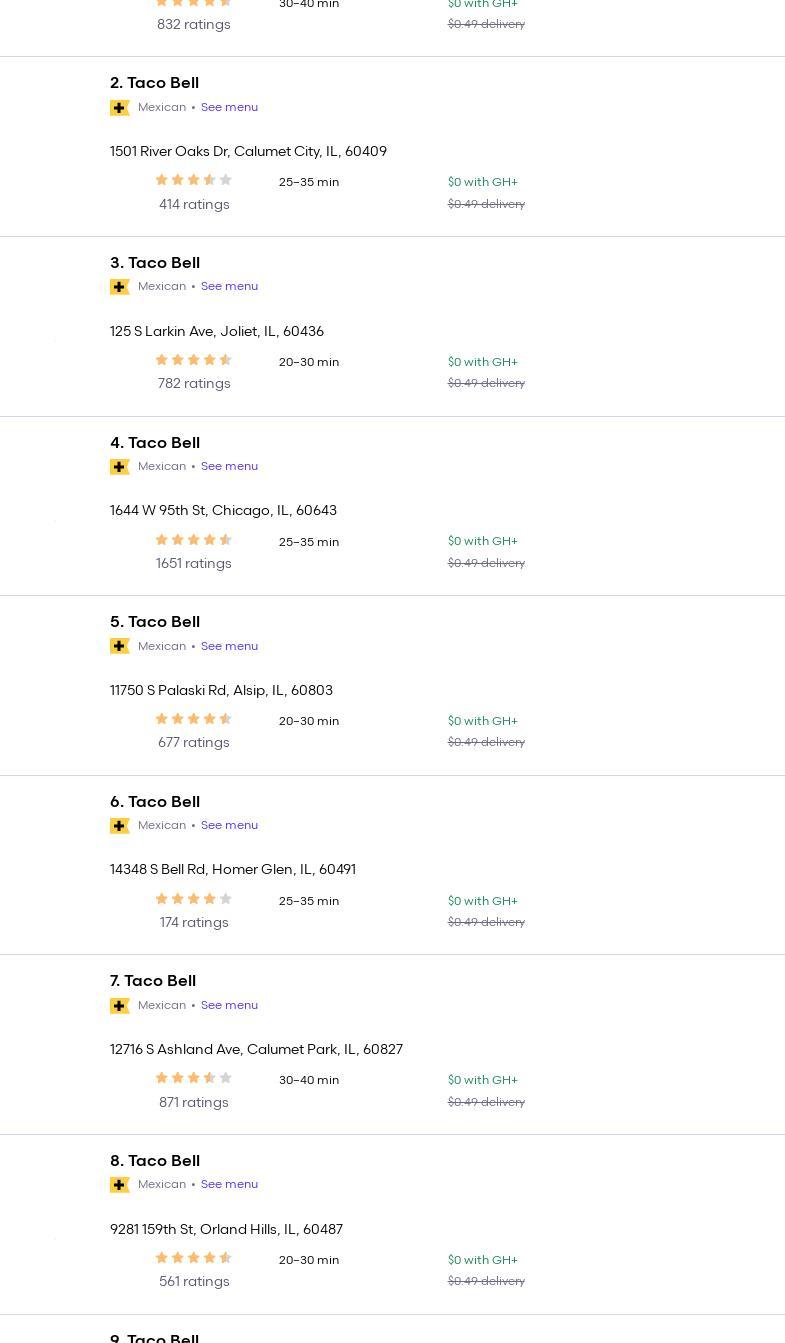This screenshot has width=785, height=1343.
Task: View the menu for the Alsip Taco Bell
Action: (x=229, y=646)
